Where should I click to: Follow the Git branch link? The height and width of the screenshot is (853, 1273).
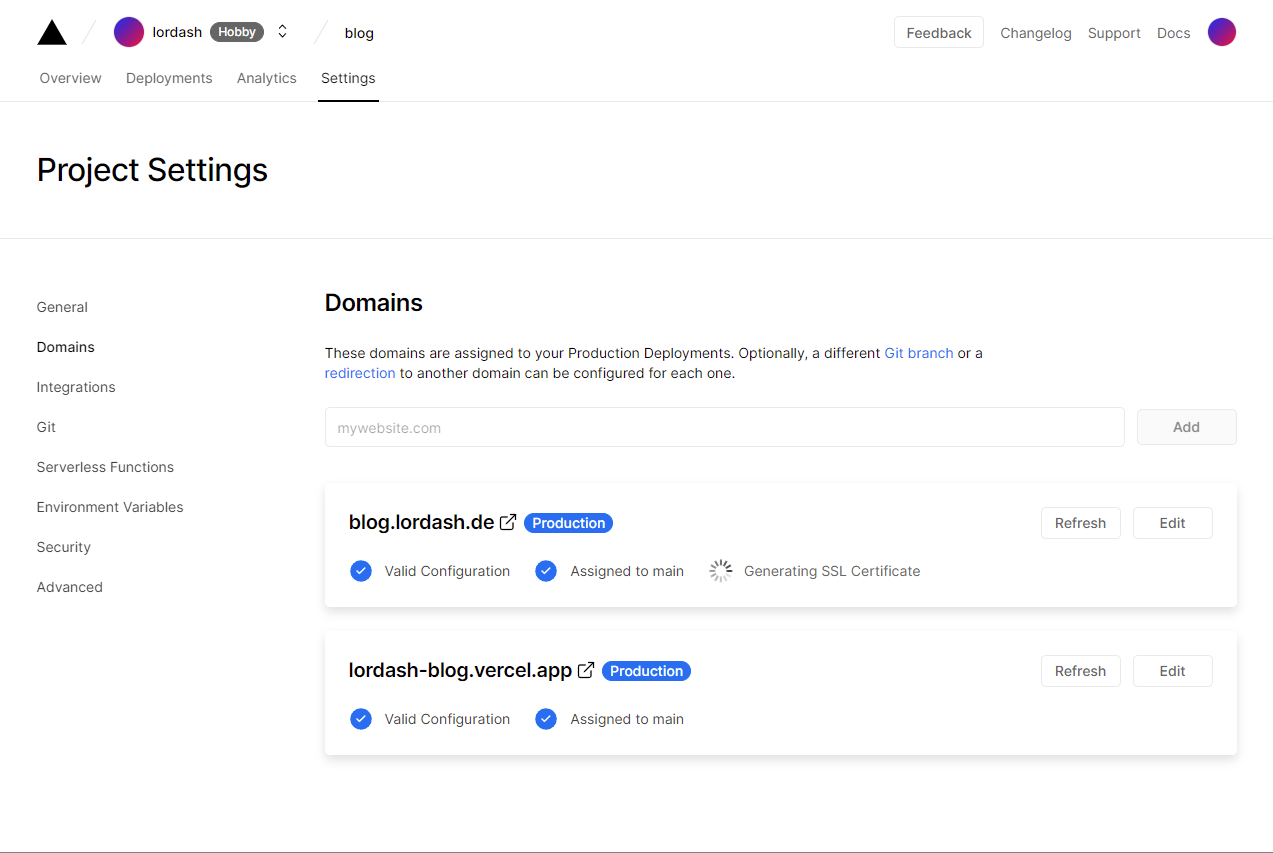[x=919, y=353]
